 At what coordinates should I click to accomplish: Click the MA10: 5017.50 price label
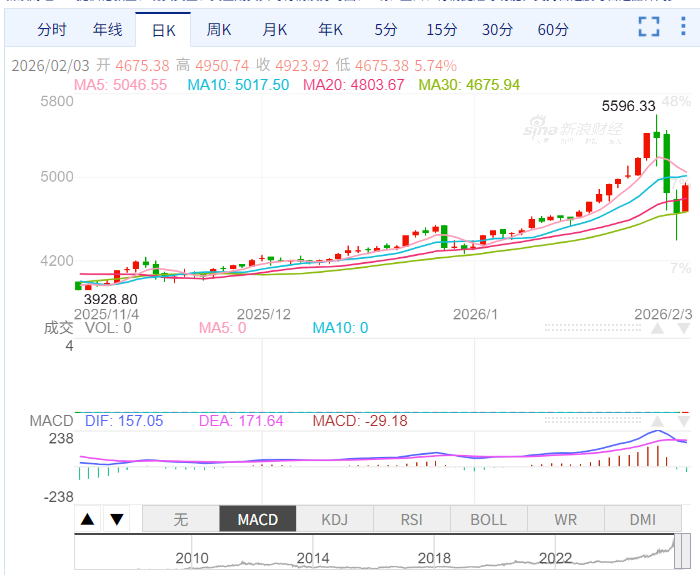(238, 85)
